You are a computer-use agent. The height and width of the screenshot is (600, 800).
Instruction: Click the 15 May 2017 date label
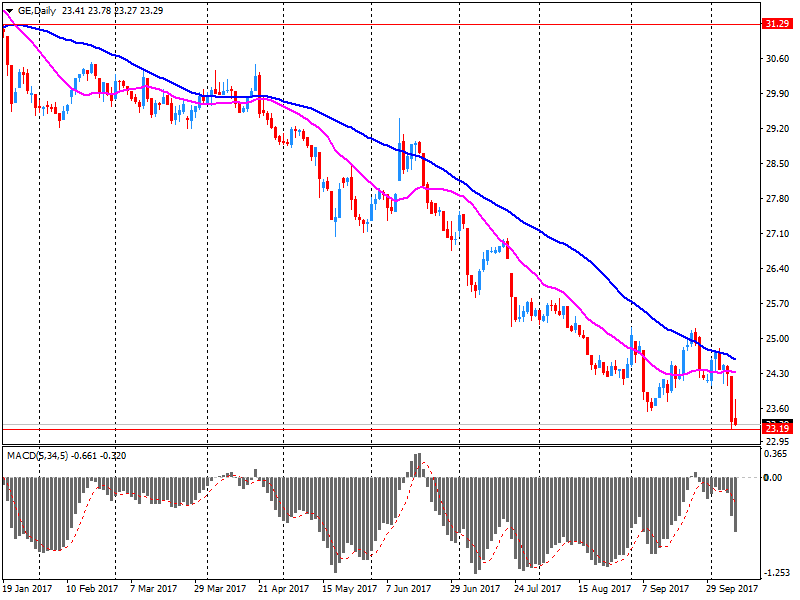click(x=349, y=589)
